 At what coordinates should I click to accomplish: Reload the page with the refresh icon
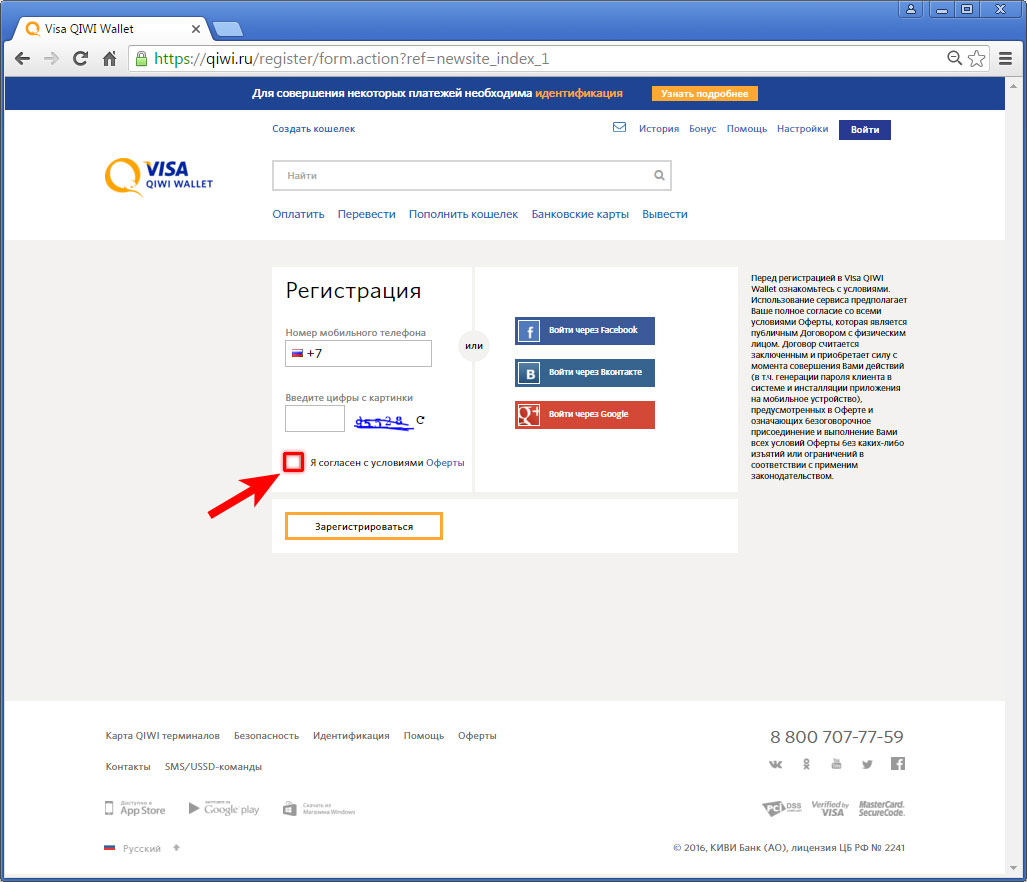pos(81,59)
